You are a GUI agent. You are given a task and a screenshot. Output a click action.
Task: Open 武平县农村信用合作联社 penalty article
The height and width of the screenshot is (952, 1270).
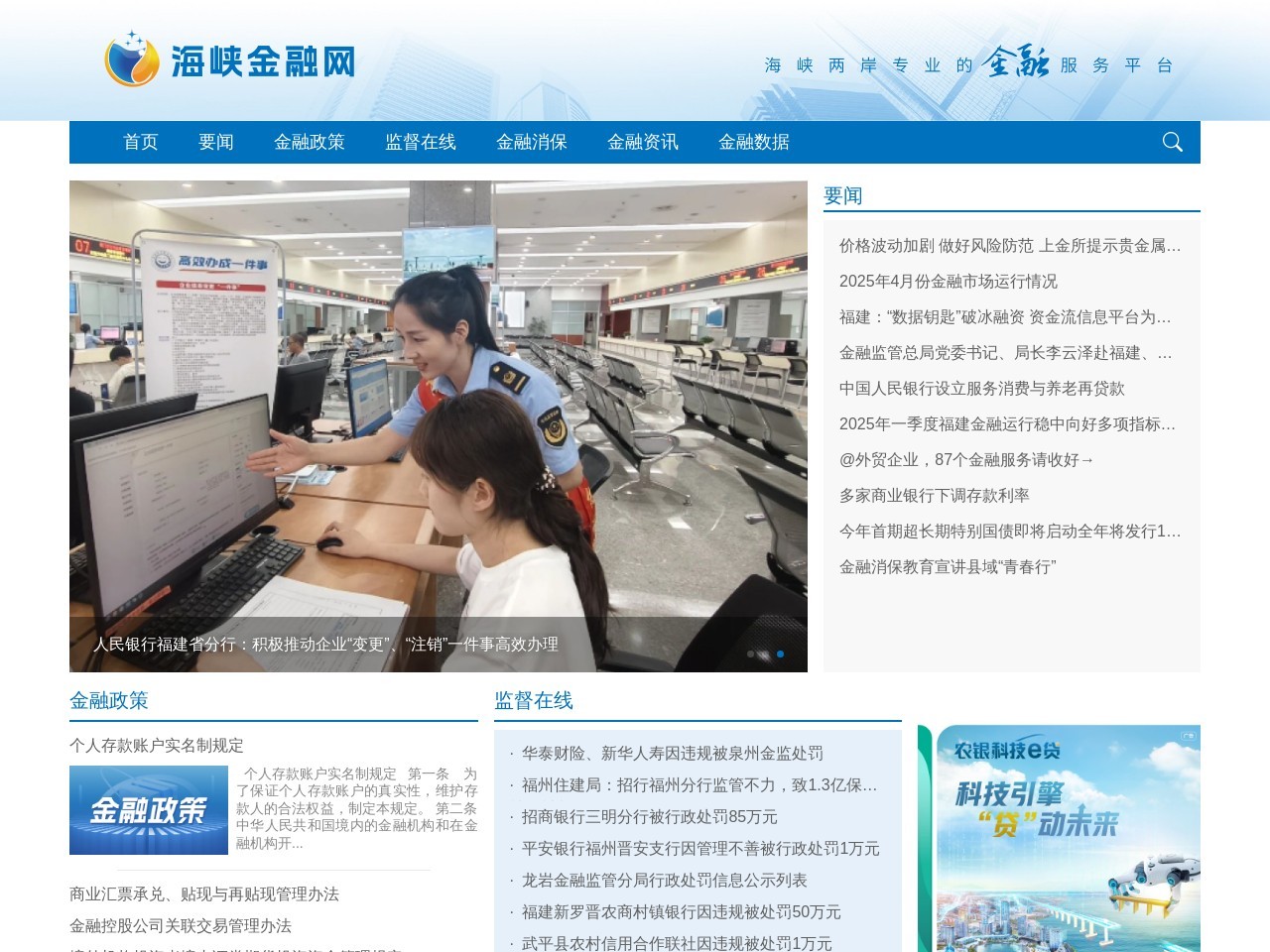click(677, 943)
